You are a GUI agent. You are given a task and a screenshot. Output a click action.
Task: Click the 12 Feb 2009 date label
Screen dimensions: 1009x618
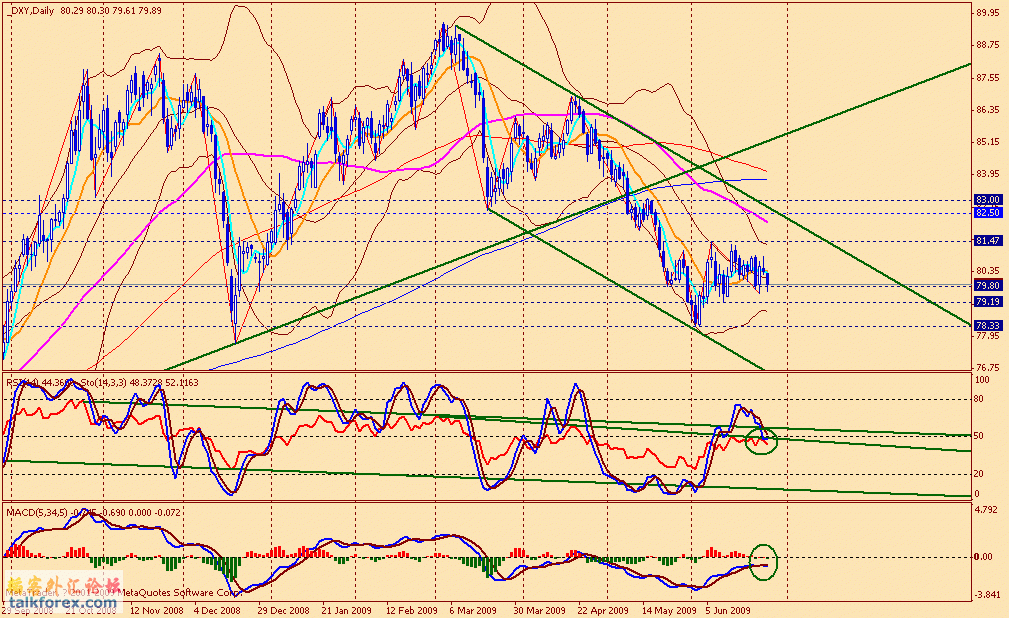(411, 610)
